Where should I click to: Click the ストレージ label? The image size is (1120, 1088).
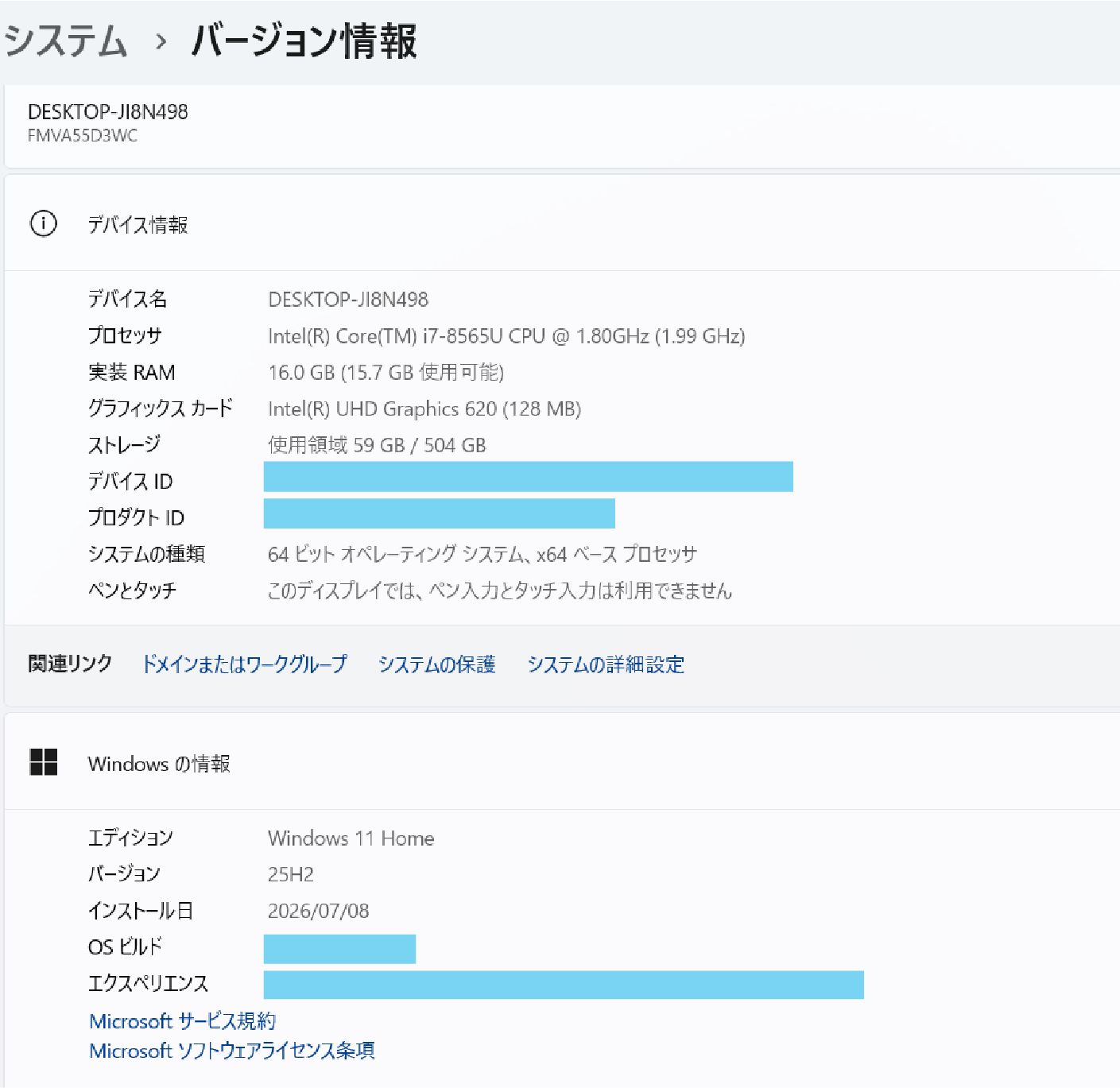coord(124,445)
